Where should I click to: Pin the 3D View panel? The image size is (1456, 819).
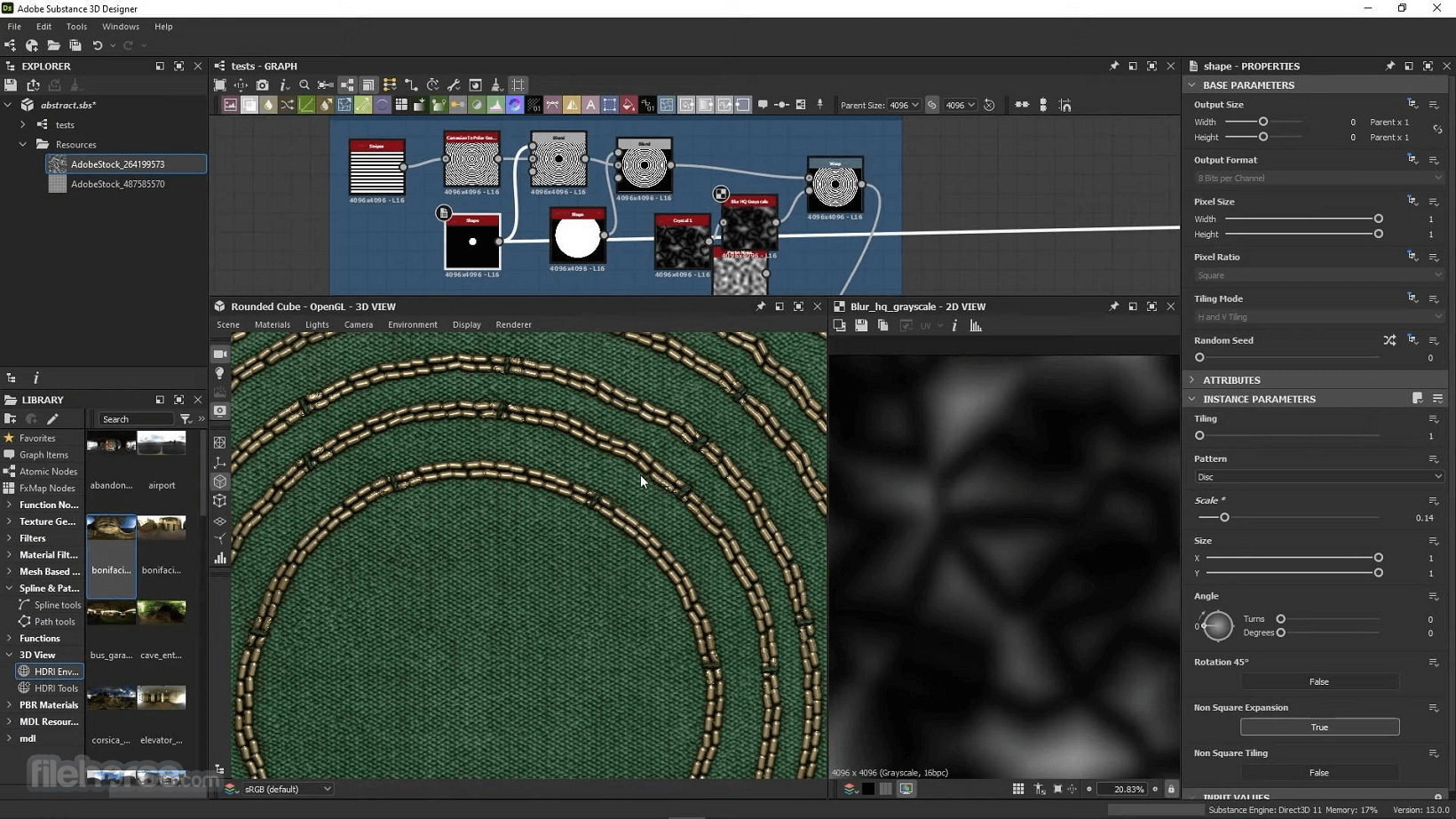point(760,306)
